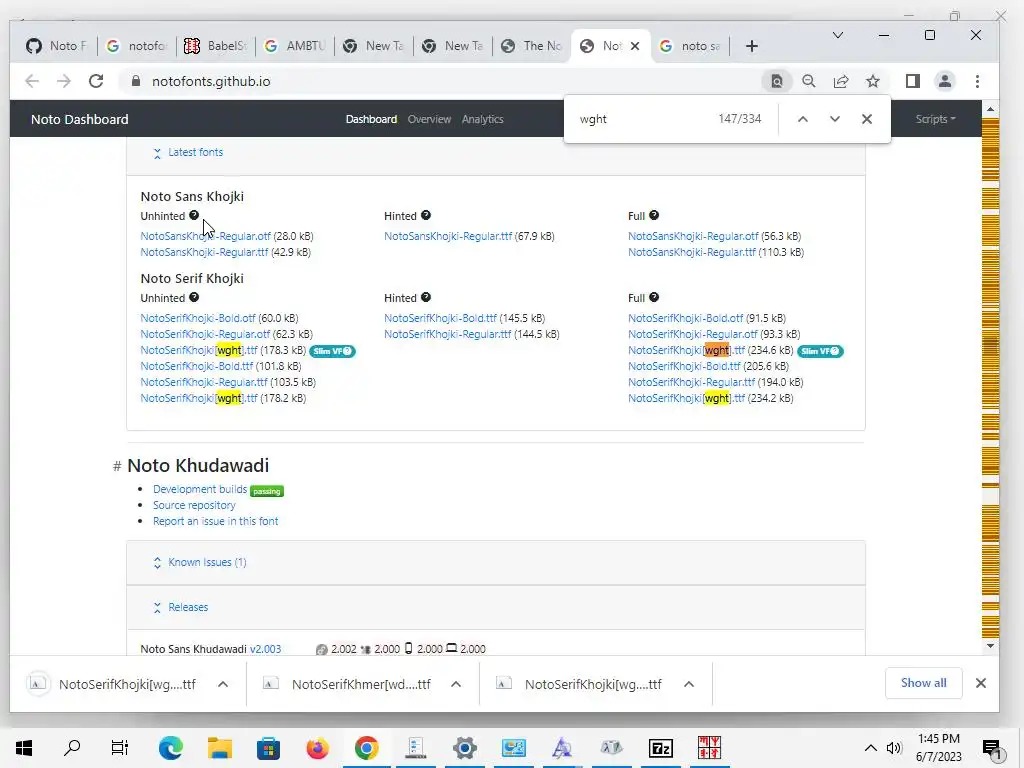Image resolution: width=1024 pixels, height=768 pixels.
Task: Download NotoSansKhojki-Regular.otf (28.0 kB)
Action: point(205,236)
